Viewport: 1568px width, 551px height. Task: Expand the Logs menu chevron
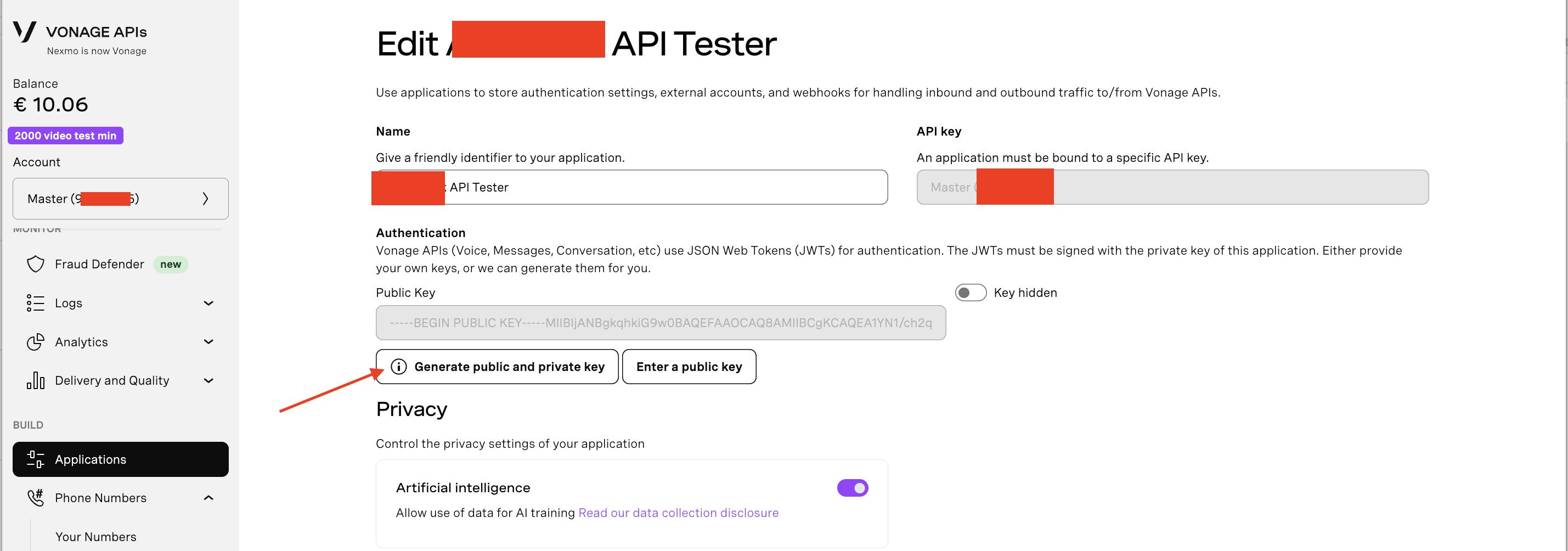[208, 303]
